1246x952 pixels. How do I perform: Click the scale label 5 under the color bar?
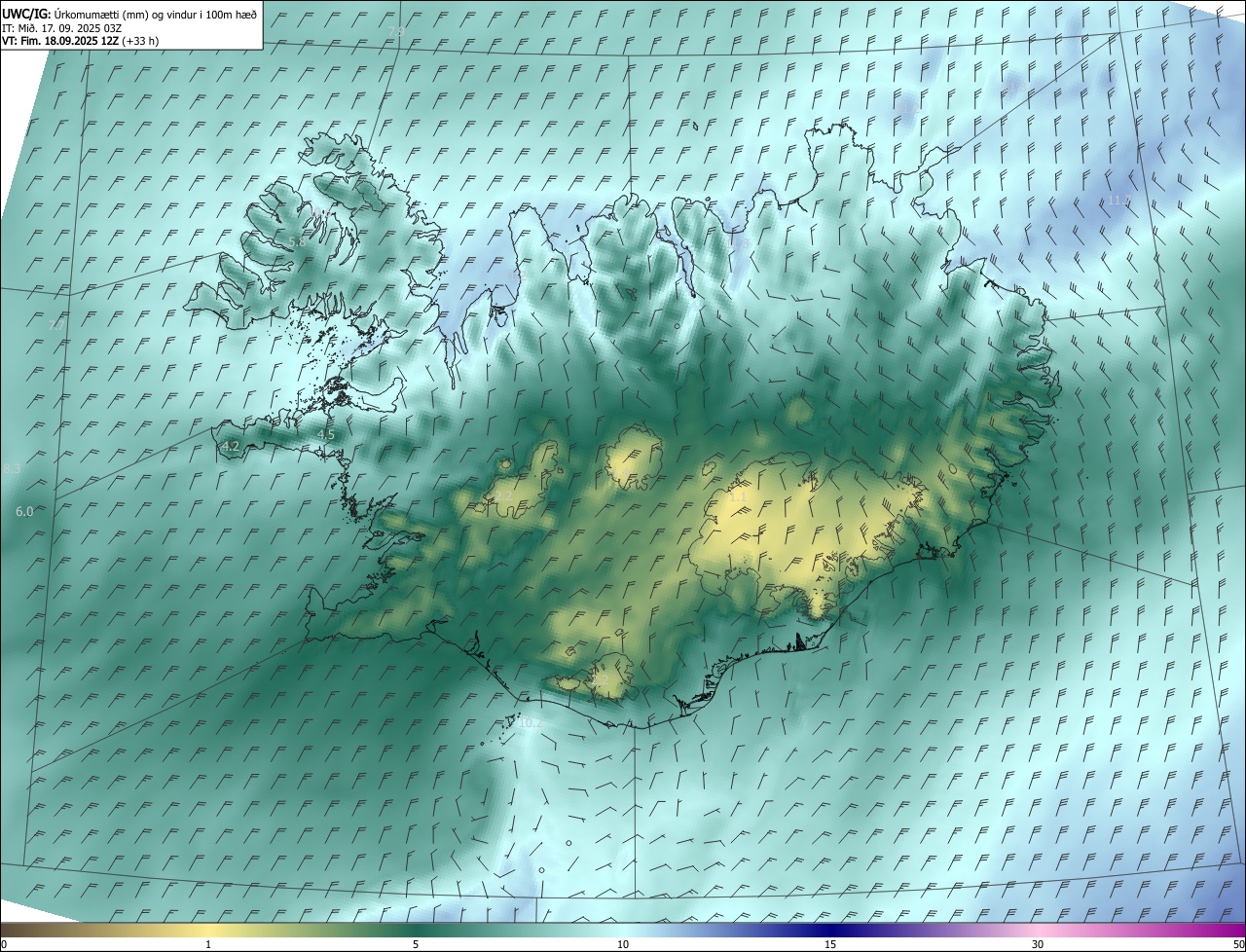(x=416, y=945)
